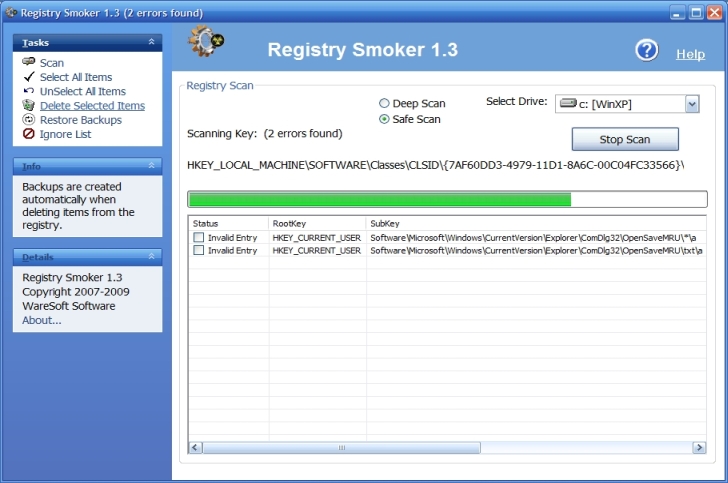Collapse the Tasks panel
Image resolution: width=728 pixels, height=483 pixels.
(x=151, y=42)
